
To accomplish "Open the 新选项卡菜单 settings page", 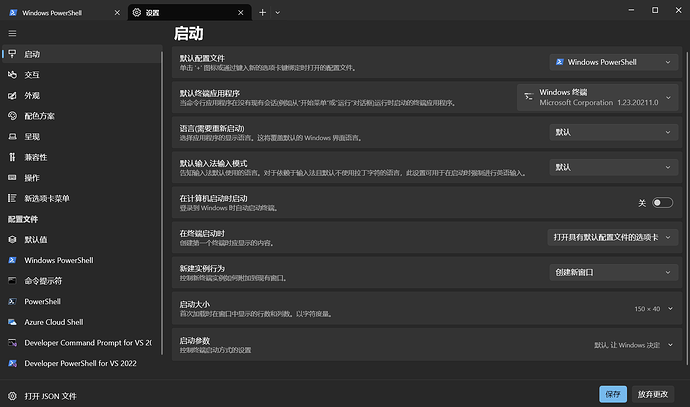I will 82,198.
